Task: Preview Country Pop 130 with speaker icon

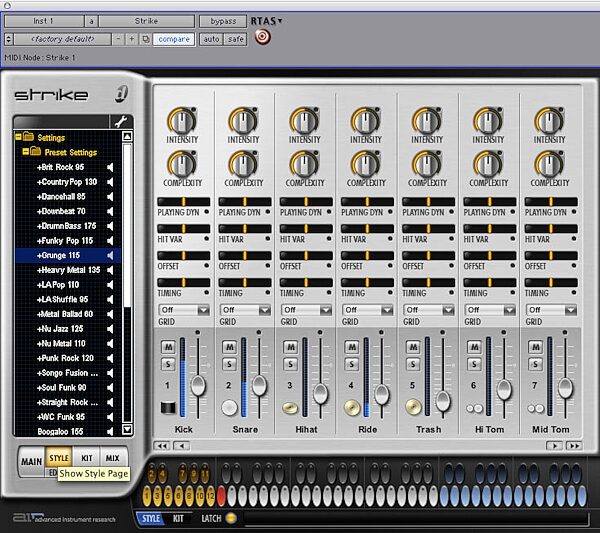Action: [x=110, y=182]
